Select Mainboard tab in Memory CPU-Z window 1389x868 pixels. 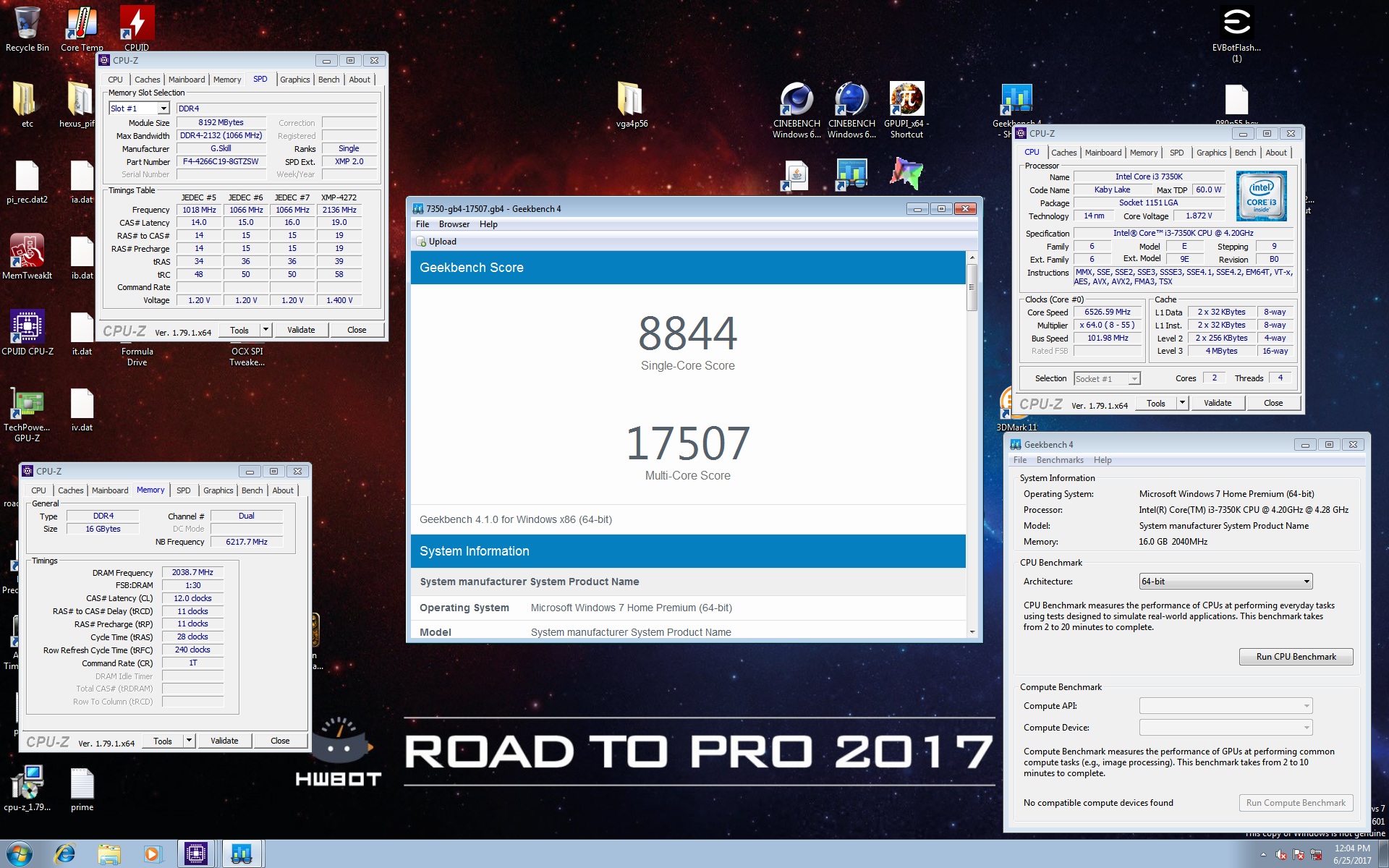pyautogui.click(x=110, y=490)
